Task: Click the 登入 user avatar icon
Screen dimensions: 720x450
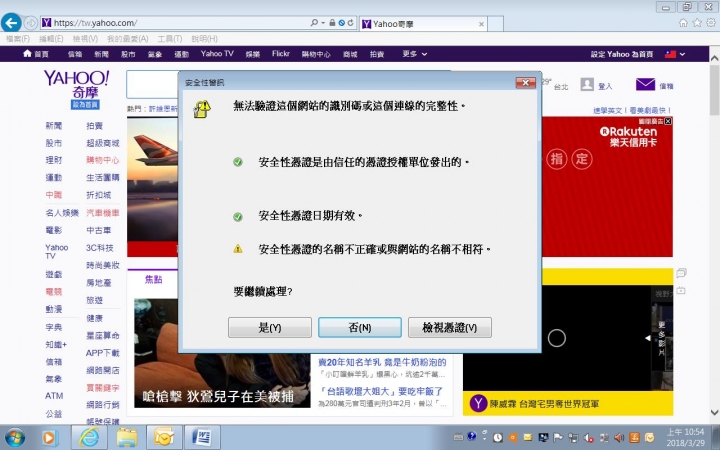Action: click(587, 84)
